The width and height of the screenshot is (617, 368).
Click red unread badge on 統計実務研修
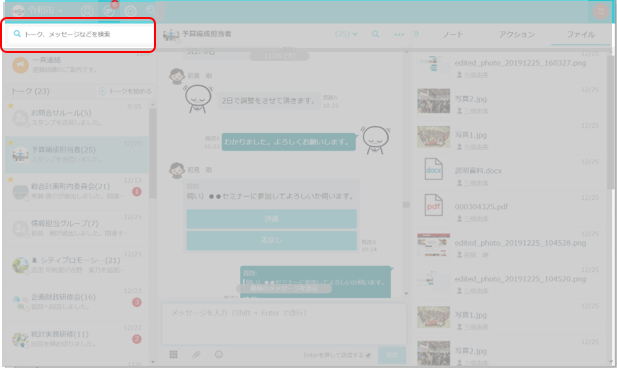137,339
